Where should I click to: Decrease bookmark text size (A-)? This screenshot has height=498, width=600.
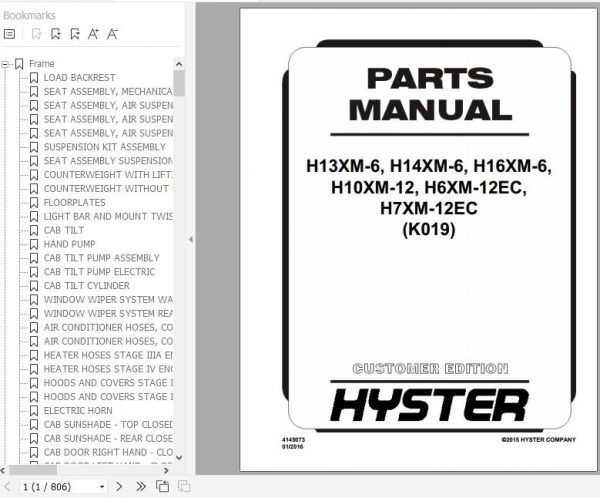(112, 34)
